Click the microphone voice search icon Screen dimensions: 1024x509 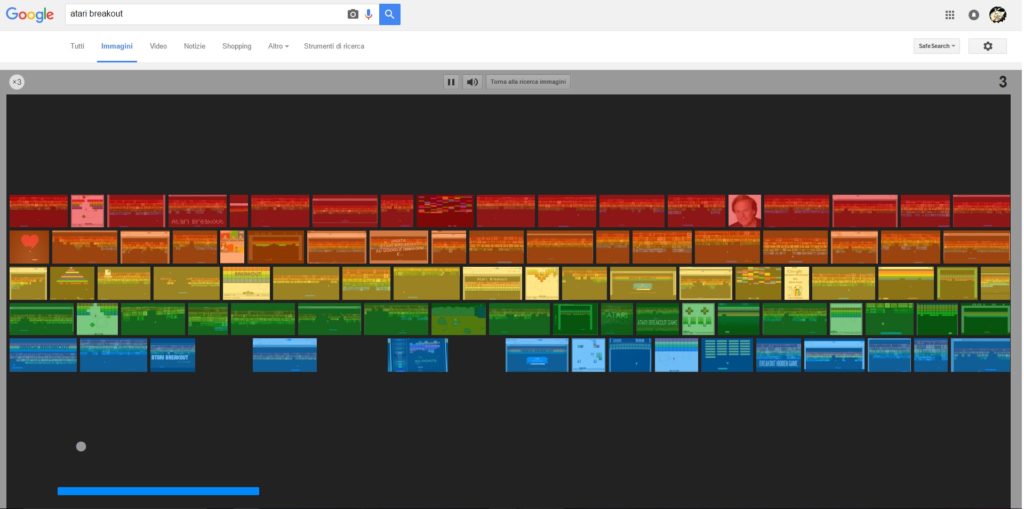click(368, 14)
